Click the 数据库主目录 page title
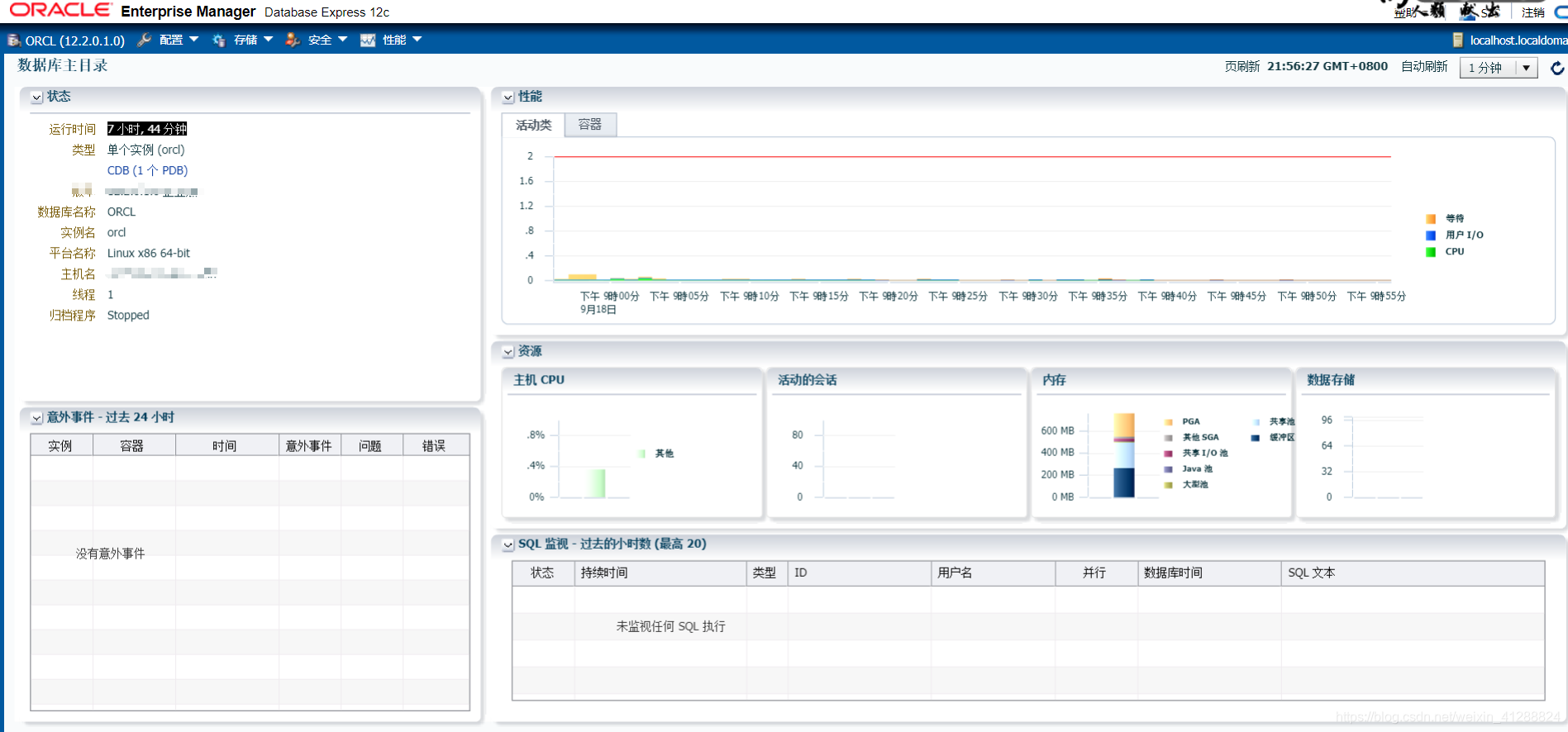Screen dimensions: 1568x732 pos(63,65)
